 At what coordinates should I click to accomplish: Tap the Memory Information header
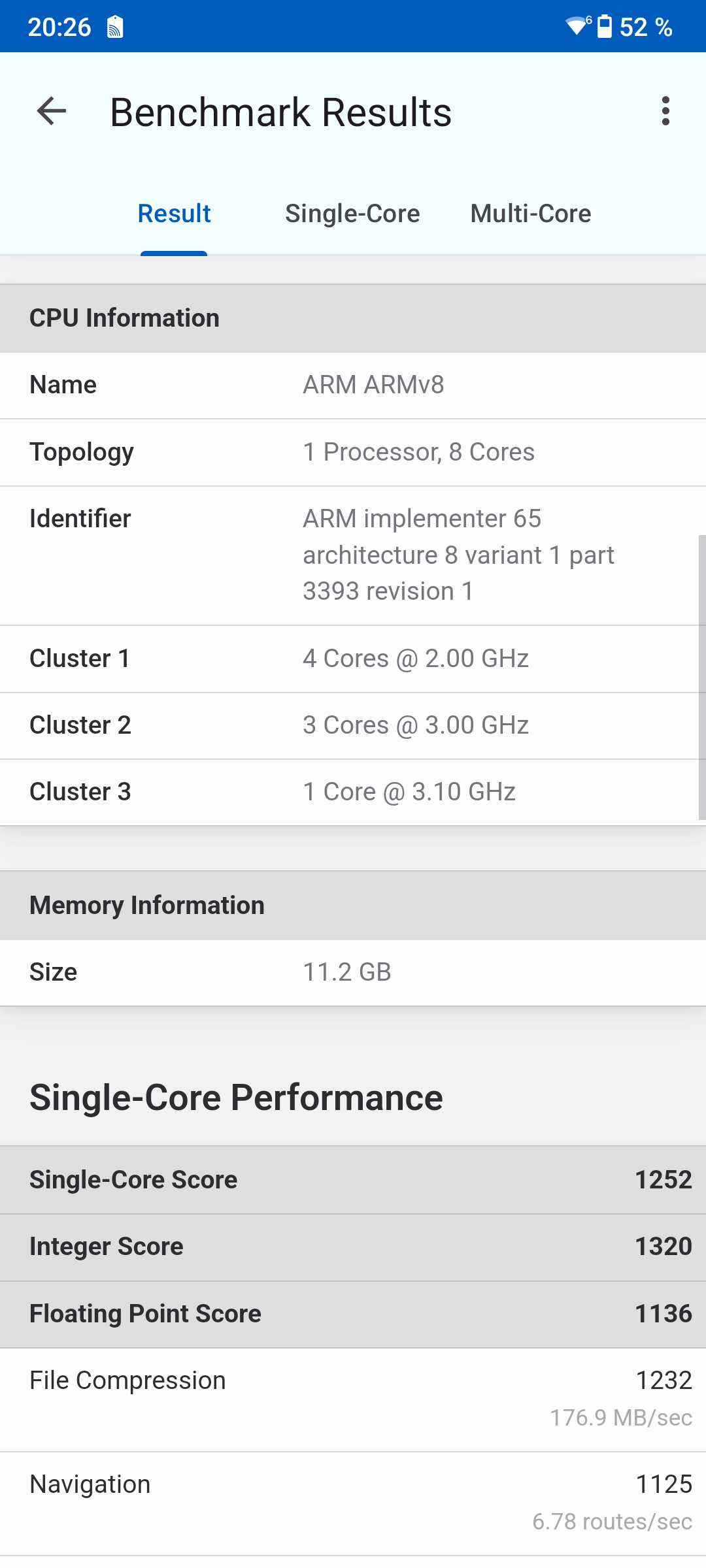353,906
